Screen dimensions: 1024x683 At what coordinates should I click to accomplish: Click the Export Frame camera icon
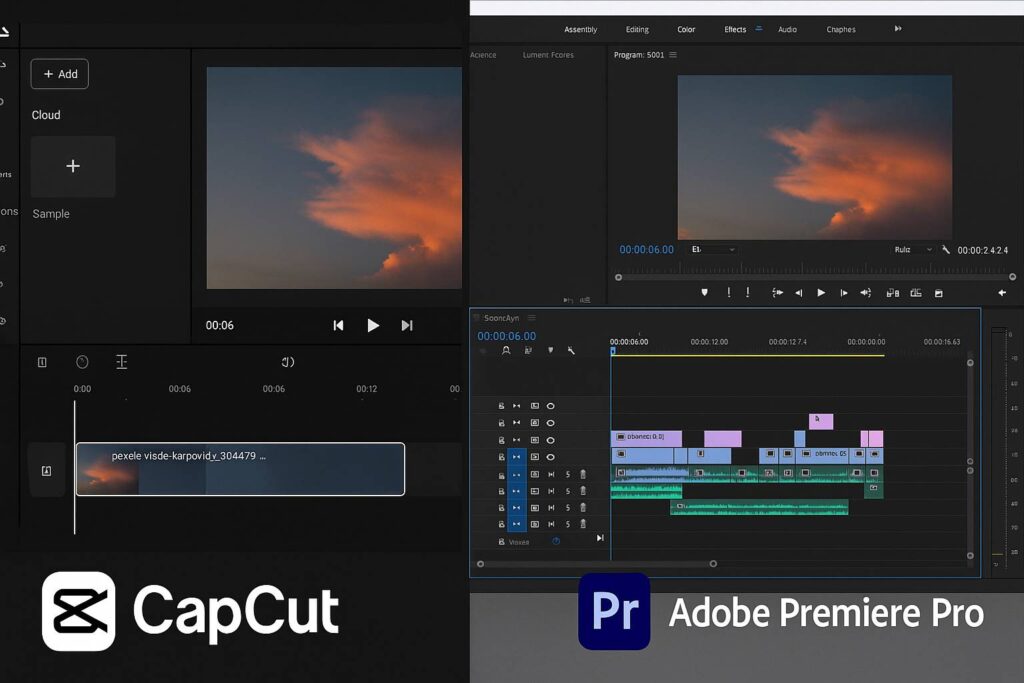[938, 293]
